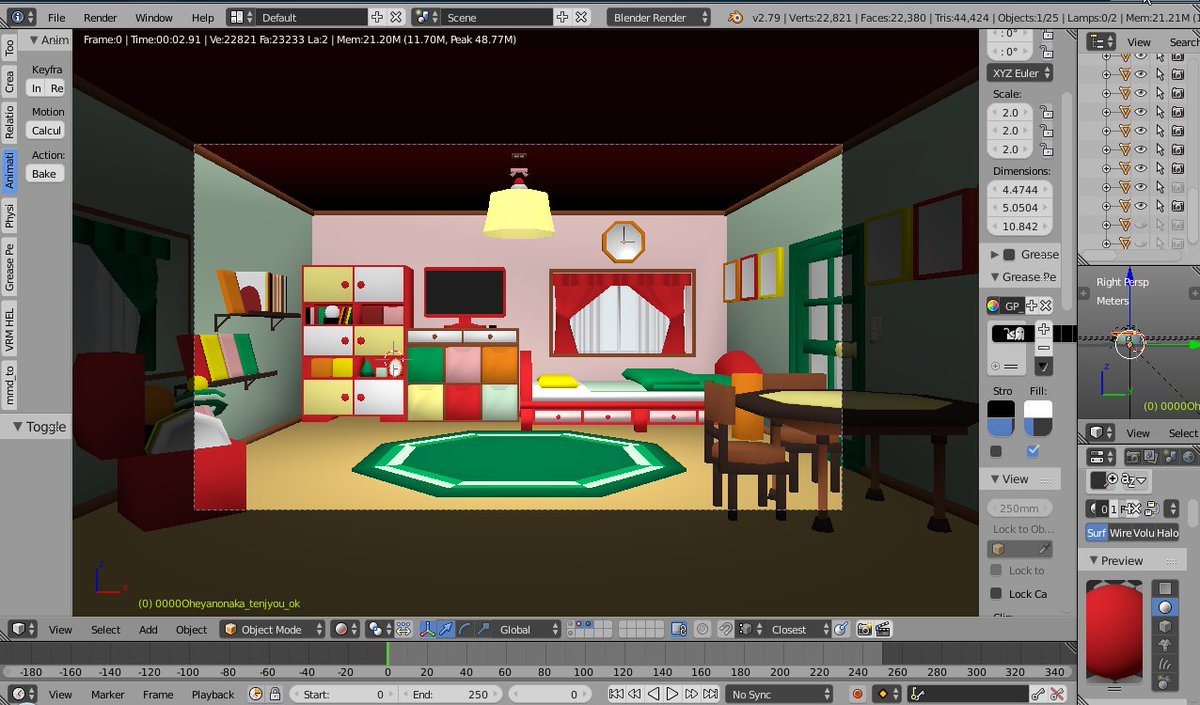Click the OpenGL render animation clapper icon
This screenshot has width=1200, height=705.
(883, 629)
